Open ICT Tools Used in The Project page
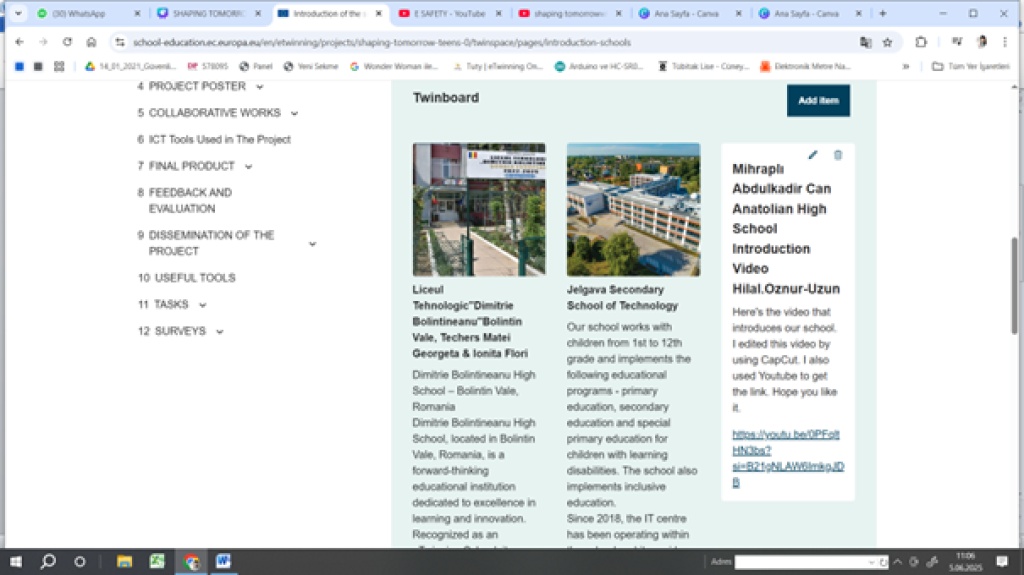Viewport: 1024px width, 575px height. tap(219, 140)
